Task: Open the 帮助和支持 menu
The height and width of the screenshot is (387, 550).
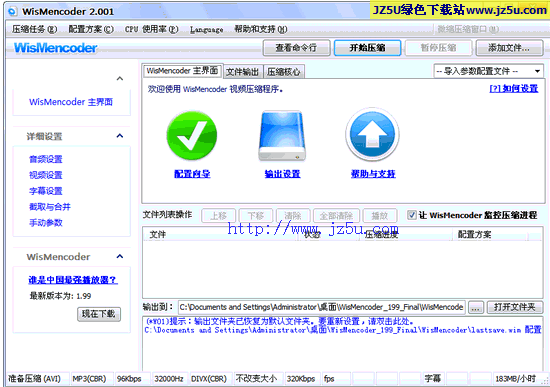Action: [261, 29]
